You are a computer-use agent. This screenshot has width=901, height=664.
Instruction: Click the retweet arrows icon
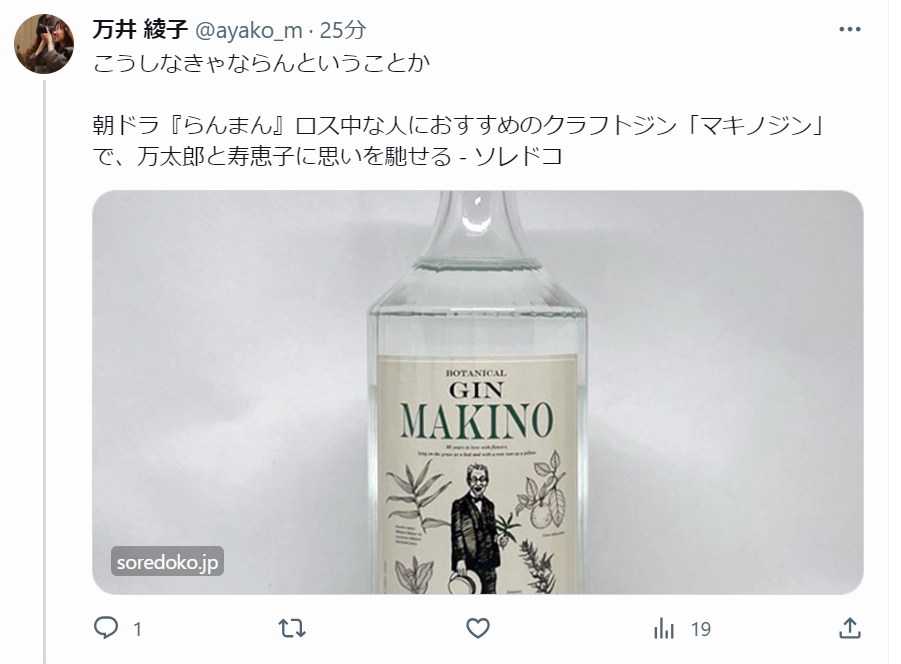[x=292, y=628]
